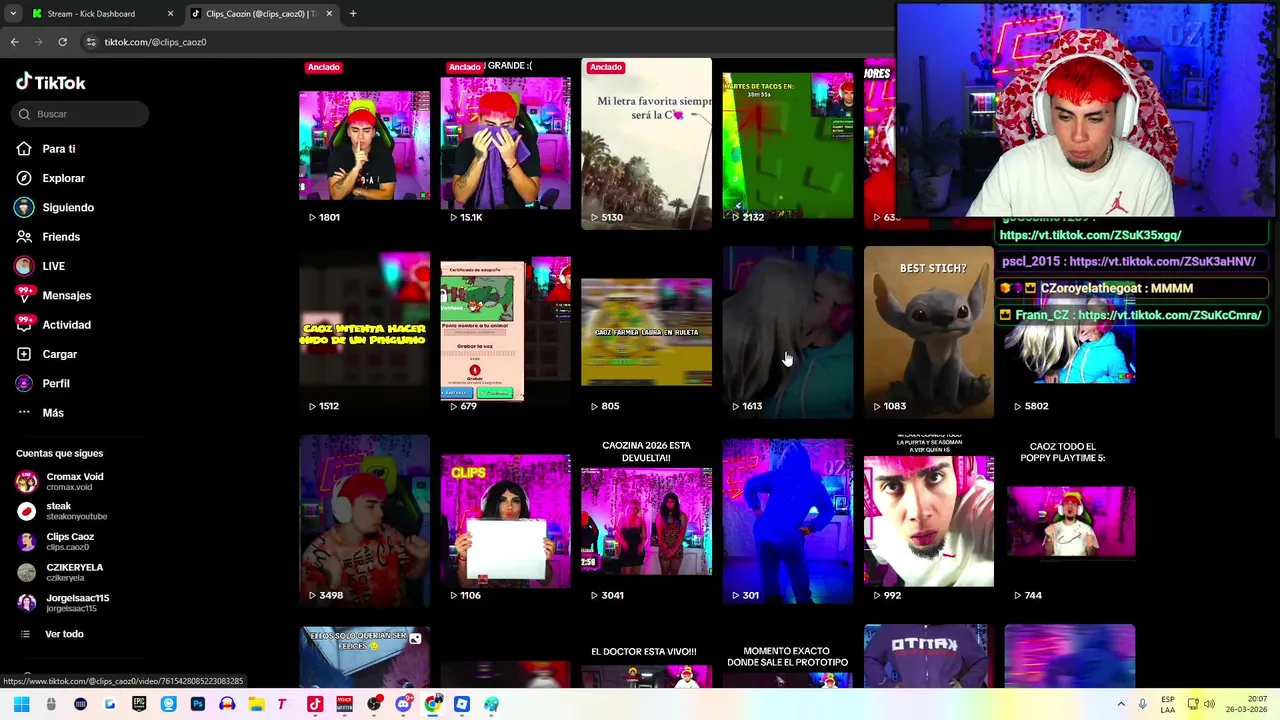
Task: Open Audacity headphones icon in taskbar
Action: tap(227, 704)
